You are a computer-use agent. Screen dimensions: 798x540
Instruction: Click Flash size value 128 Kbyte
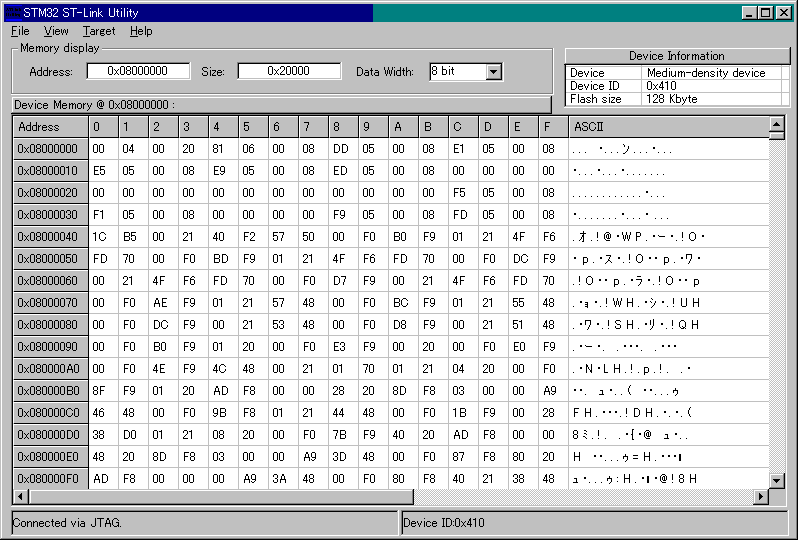click(x=672, y=99)
